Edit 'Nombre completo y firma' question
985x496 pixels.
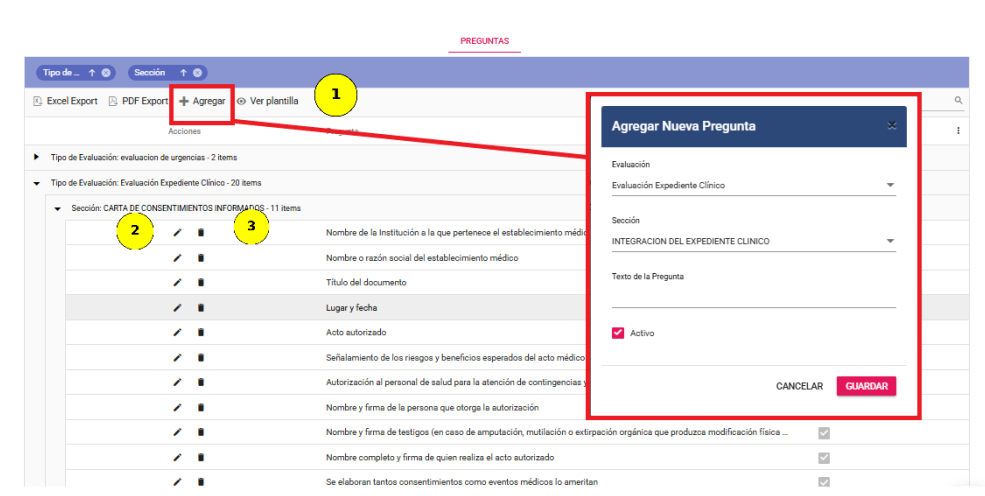point(177,457)
